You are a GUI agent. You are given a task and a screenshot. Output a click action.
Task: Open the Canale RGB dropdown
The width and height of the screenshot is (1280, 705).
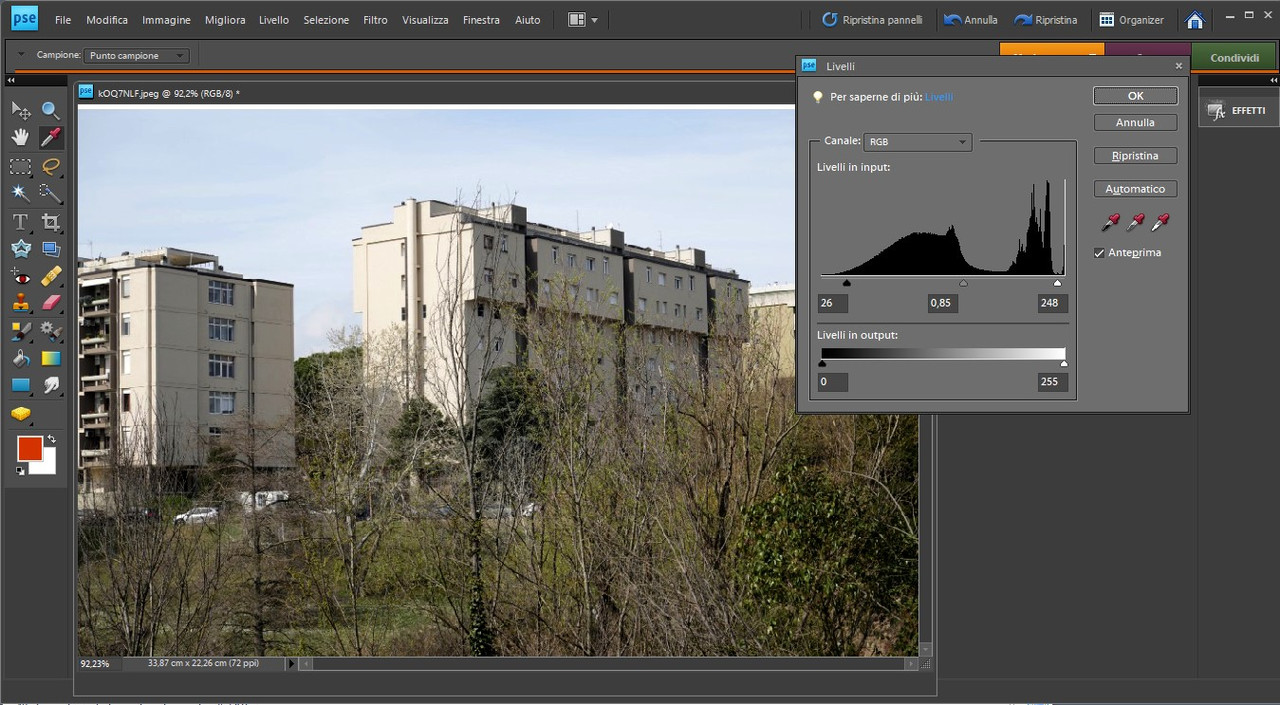pyautogui.click(x=918, y=142)
